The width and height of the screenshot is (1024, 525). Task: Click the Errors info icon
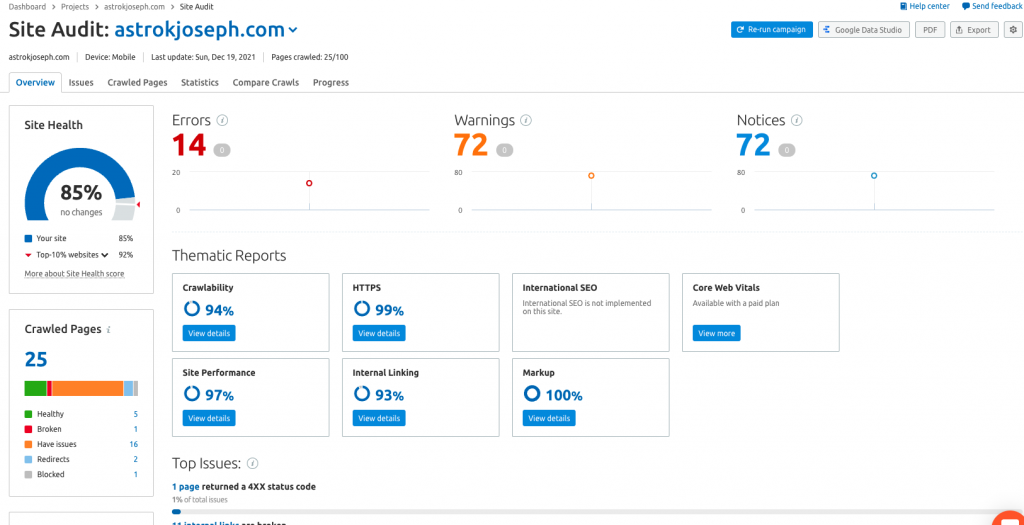pos(223,120)
